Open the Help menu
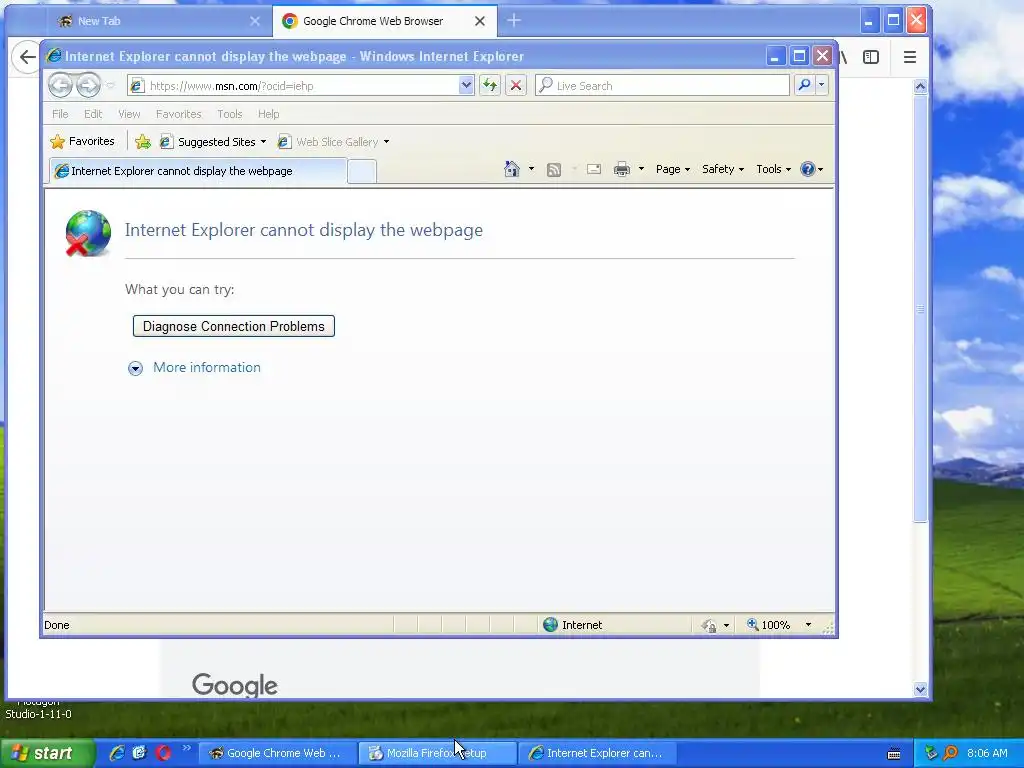 (x=268, y=114)
